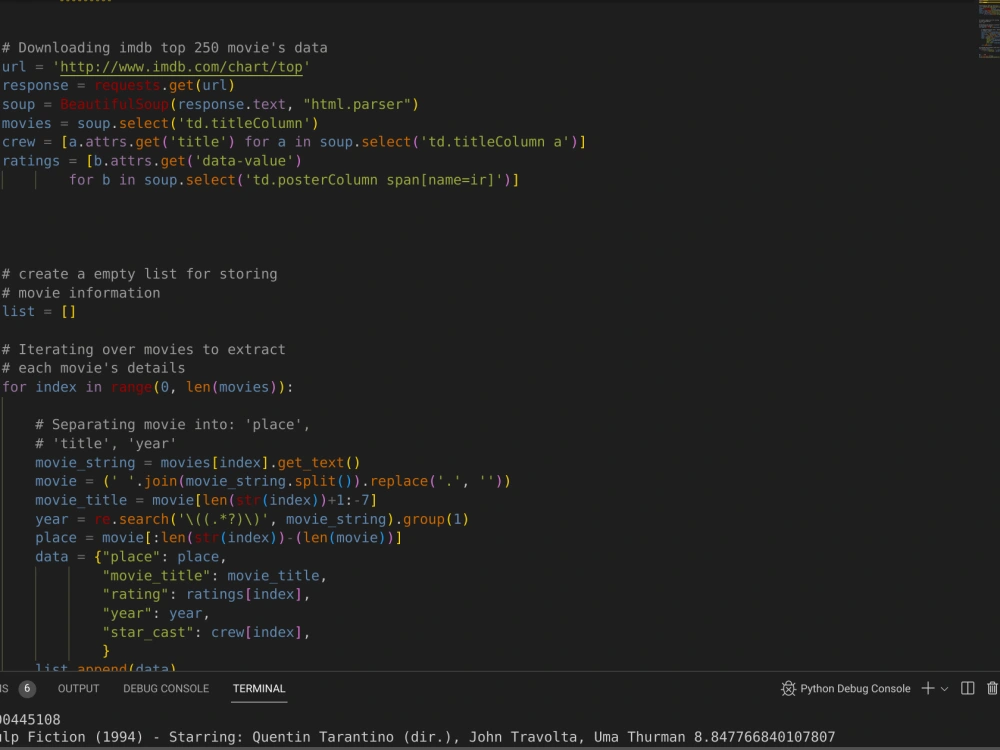Create a new terminal with plus icon
Image resolution: width=1000 pixels, height=750 pixels.
(x=928, y=688)
